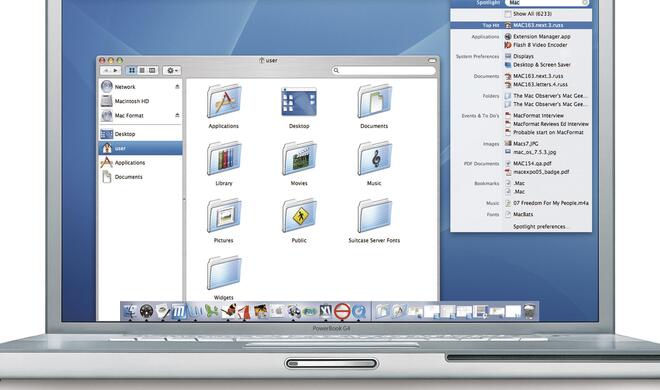Open the Trash in the Dock
660x390 pixels.
[x=529, y=311]
